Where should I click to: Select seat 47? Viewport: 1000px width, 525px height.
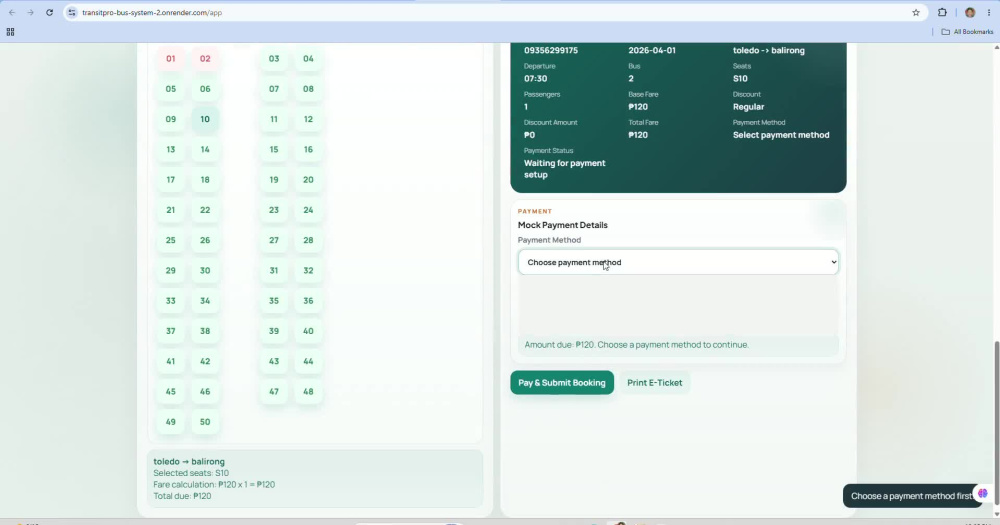274,392
